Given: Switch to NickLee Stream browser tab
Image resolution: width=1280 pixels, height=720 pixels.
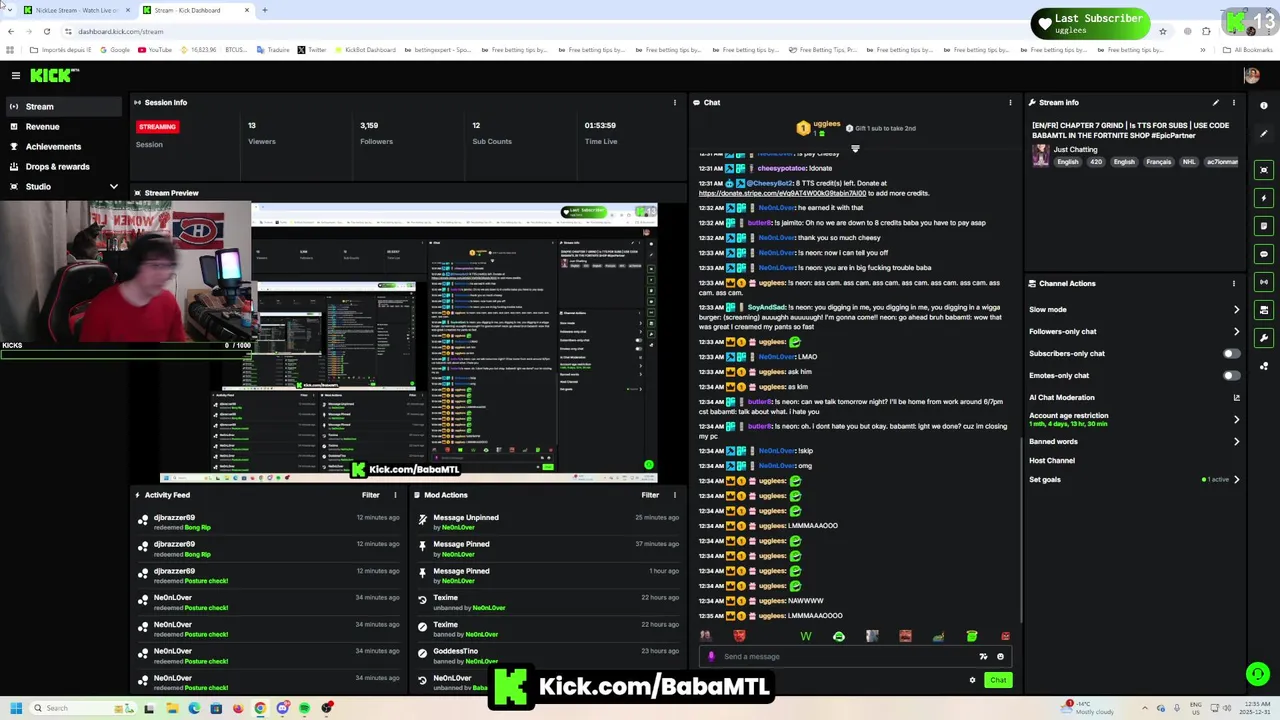Looking at the screenshot, I should 76,10.
